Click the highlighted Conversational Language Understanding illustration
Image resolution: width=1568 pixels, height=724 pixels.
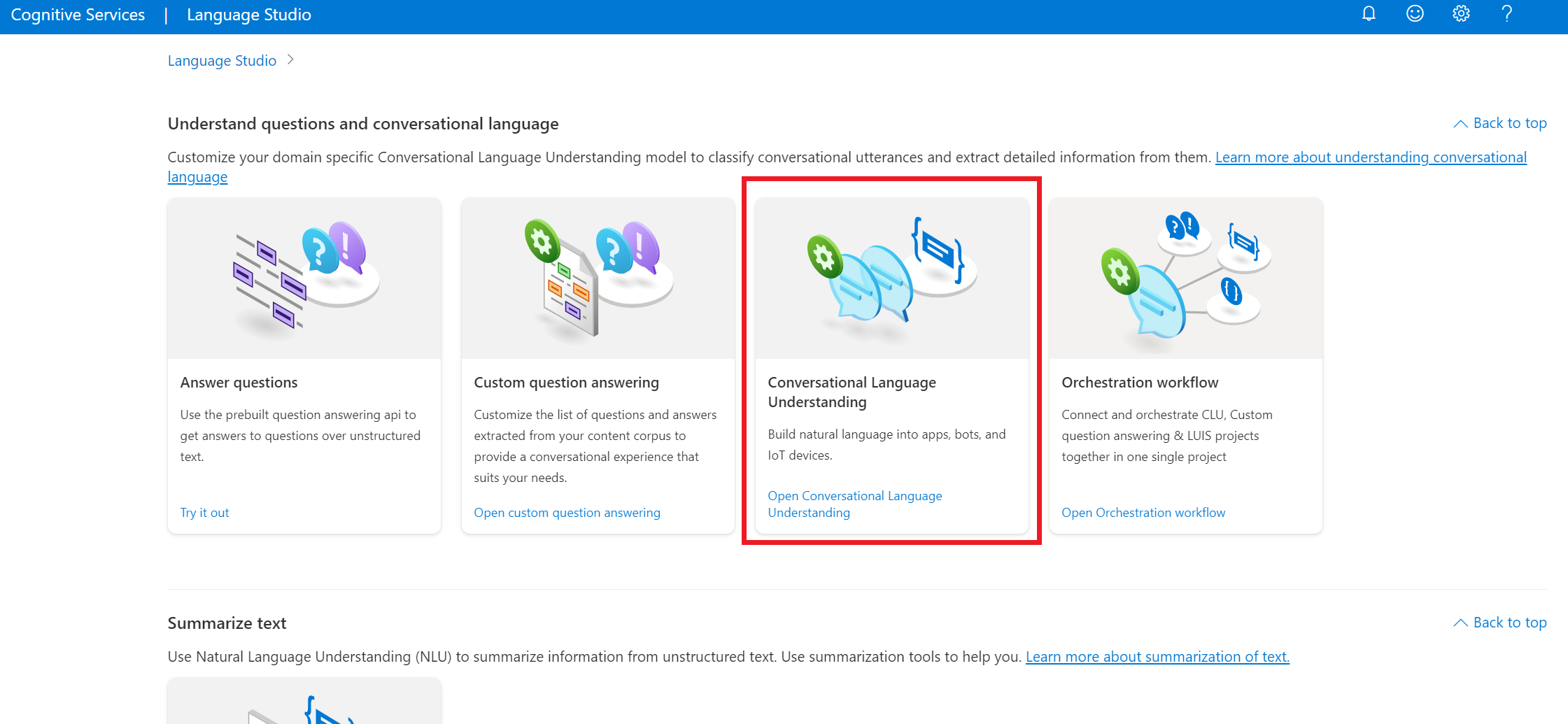[891, 278]
